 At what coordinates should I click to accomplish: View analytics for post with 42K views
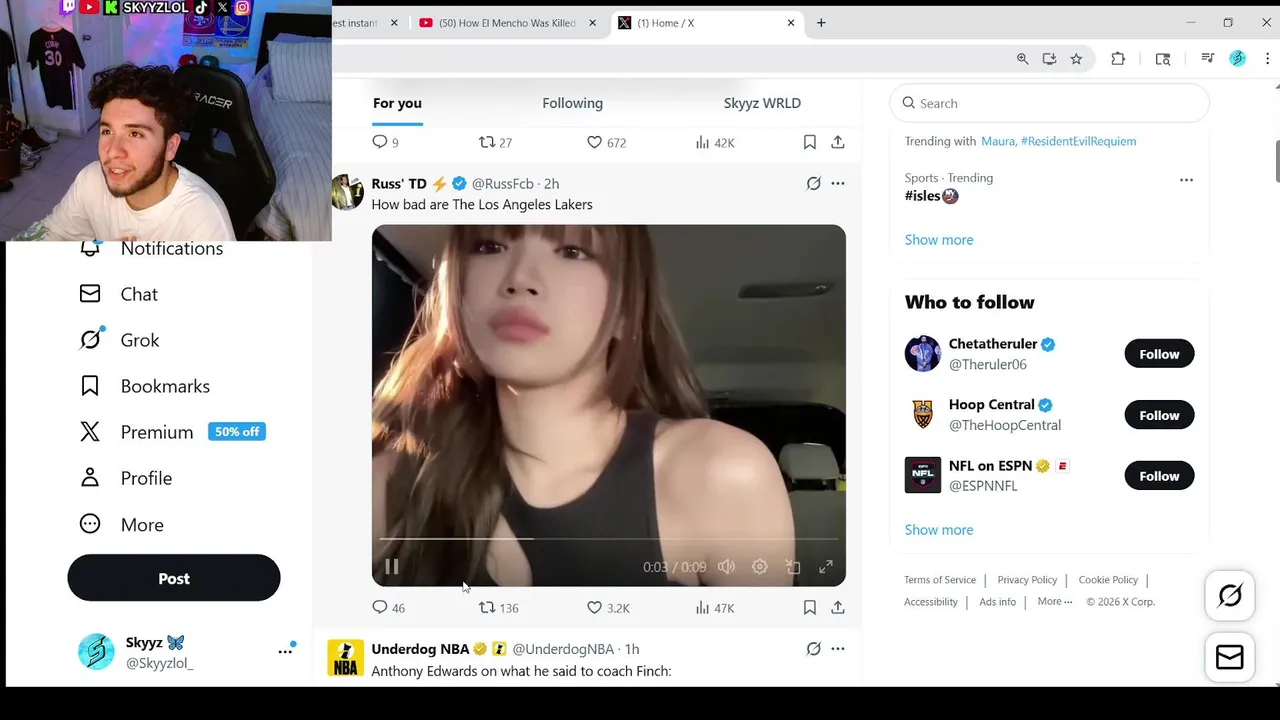click(x=715, y=143)
